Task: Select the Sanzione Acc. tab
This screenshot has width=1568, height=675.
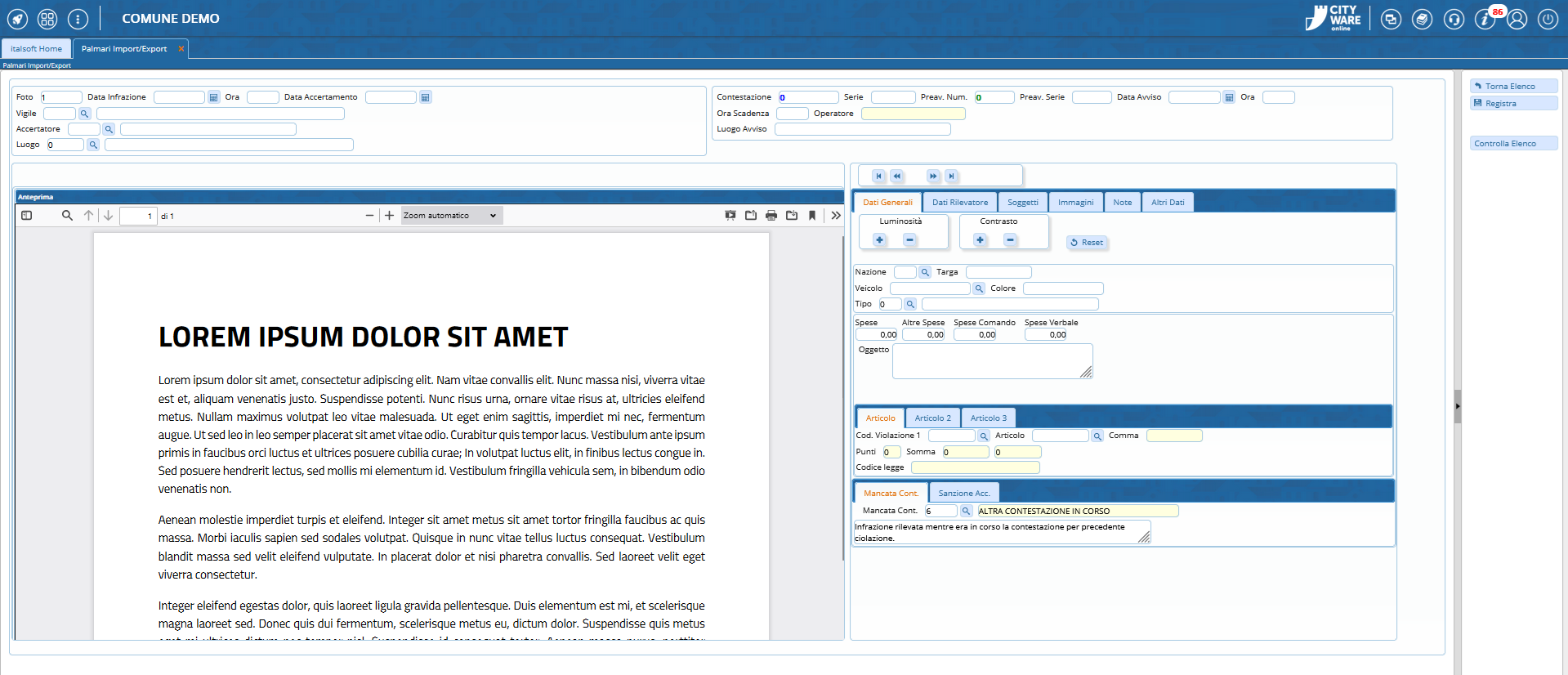Action: click(x=963, y=494)
